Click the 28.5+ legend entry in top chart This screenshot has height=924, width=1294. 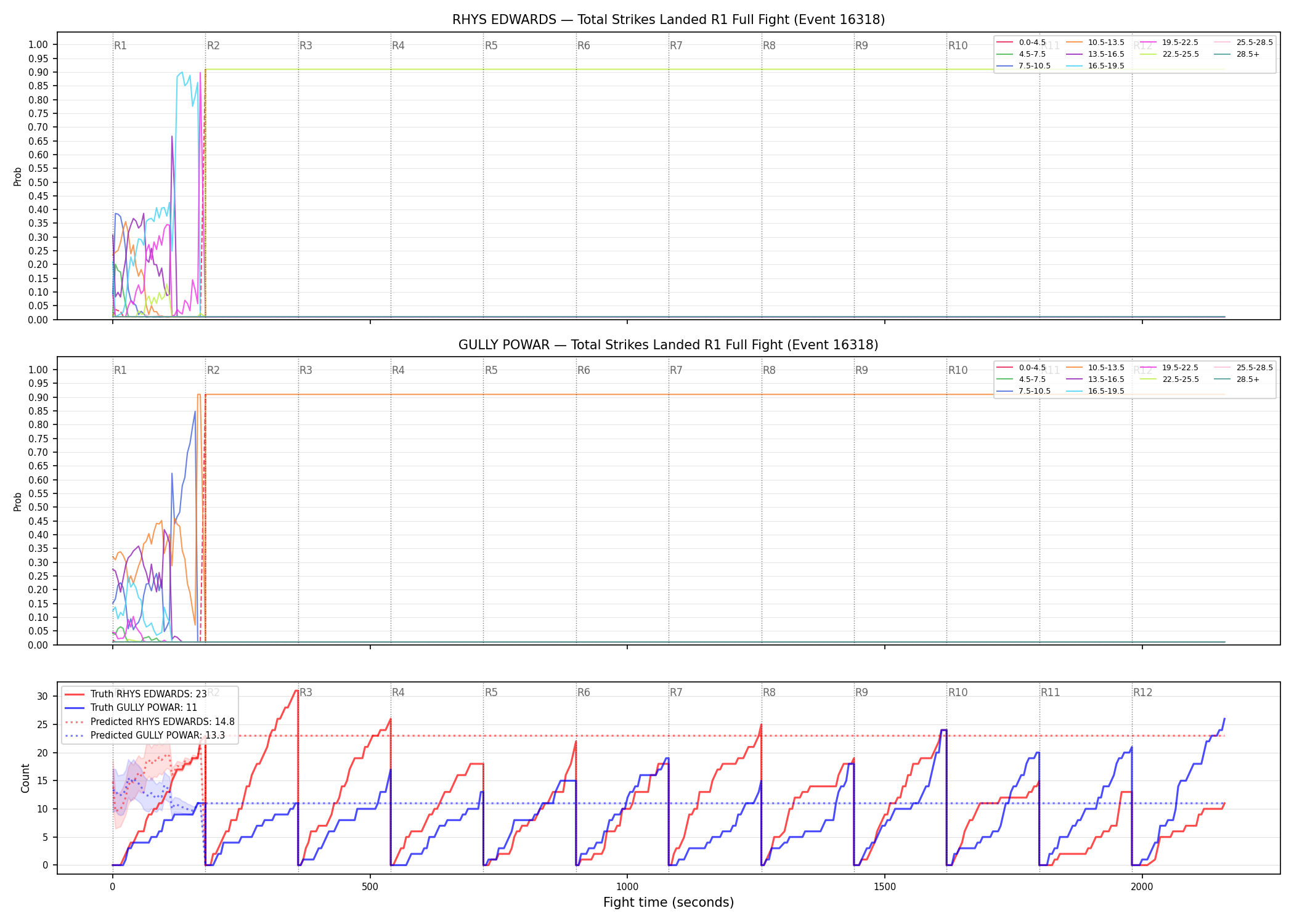tap(1237, 54)
